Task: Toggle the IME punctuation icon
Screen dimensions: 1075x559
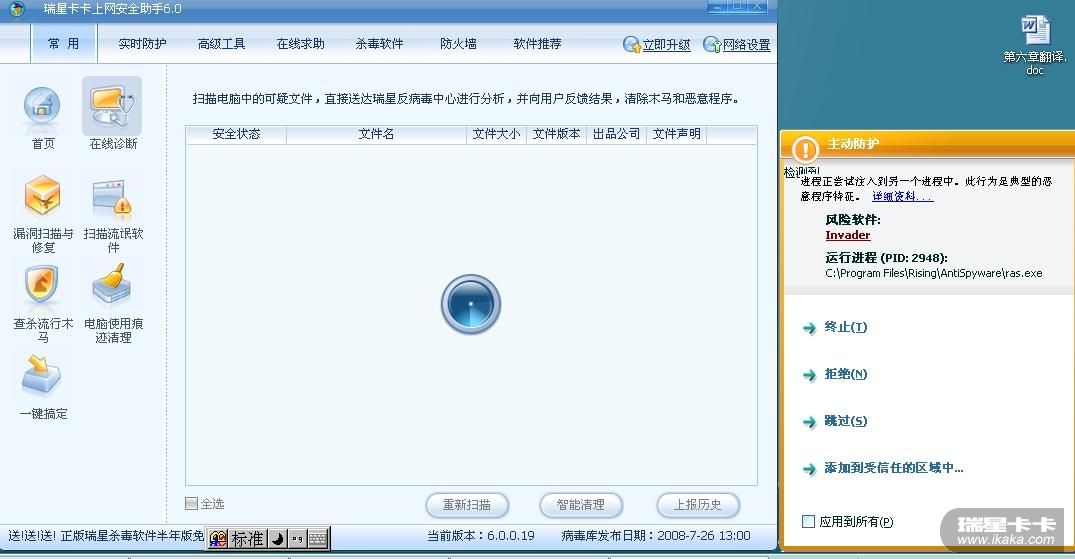Action: [298, 538]
